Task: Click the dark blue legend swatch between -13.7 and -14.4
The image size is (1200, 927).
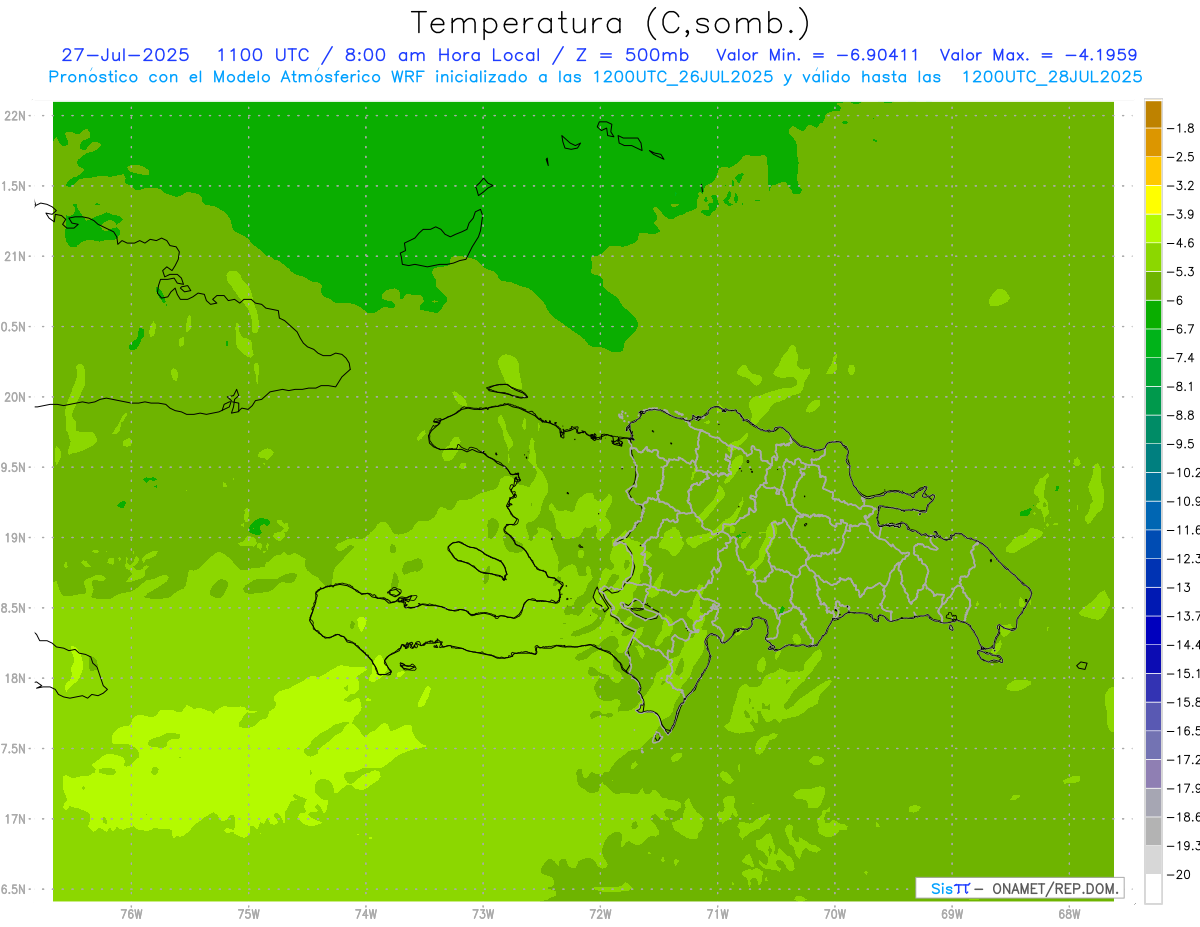Action: [x=1153, y=631]
